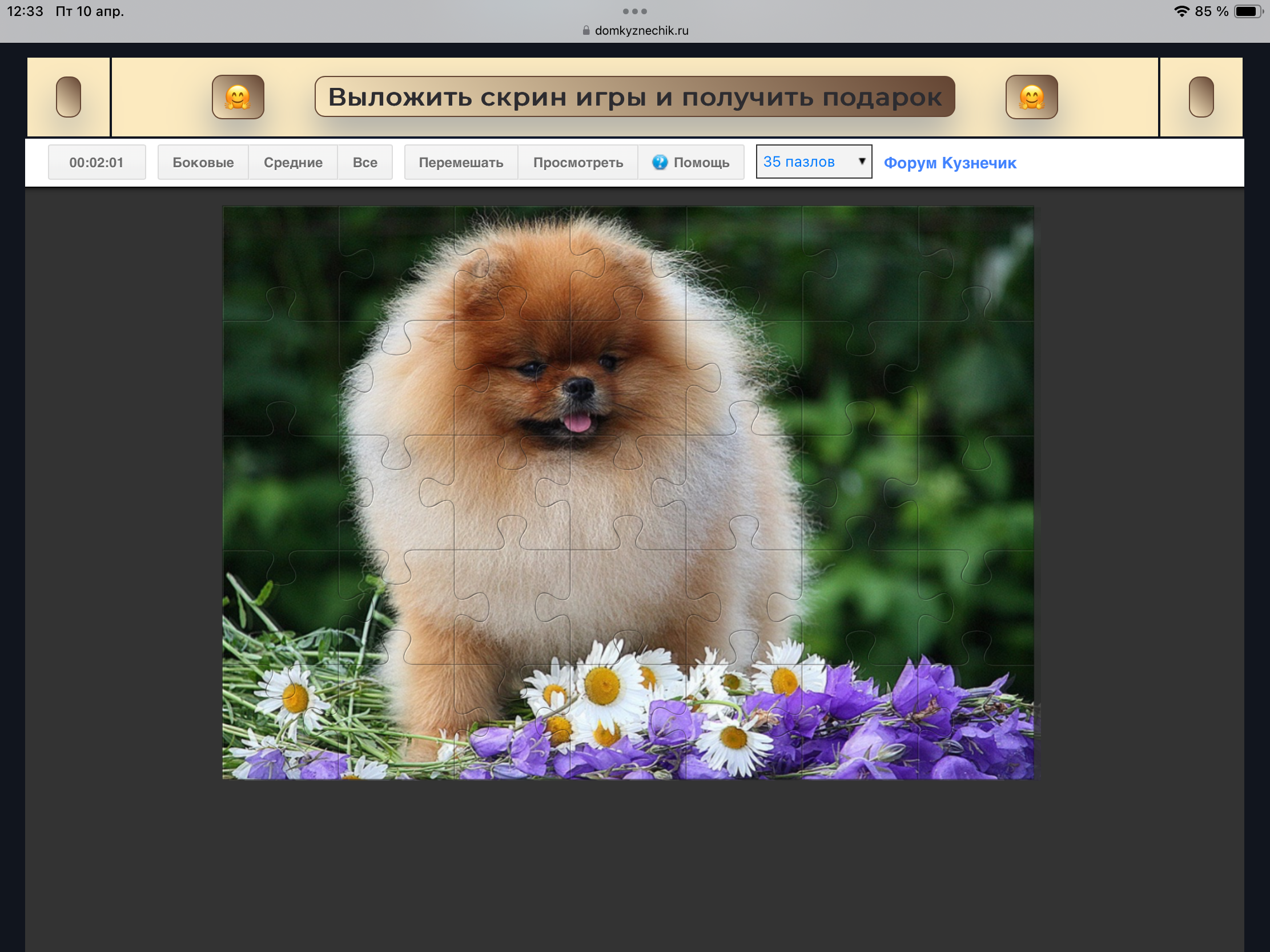Click the far-right rounded pill button
1270x952 pixels.
click(x=1200, y=97)
